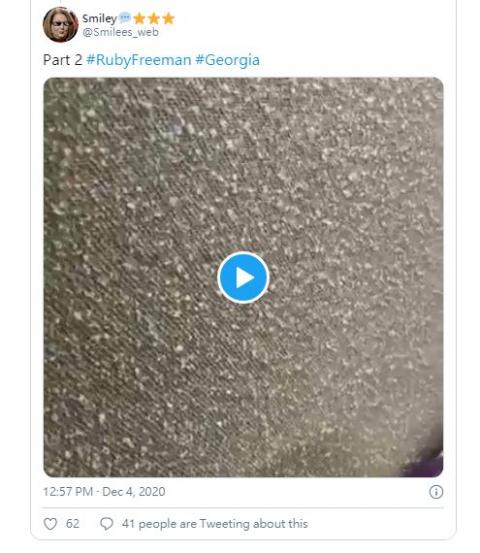480x553 pixels.
Task: Click the 62 likes count
Action: (x=73, y=524)
